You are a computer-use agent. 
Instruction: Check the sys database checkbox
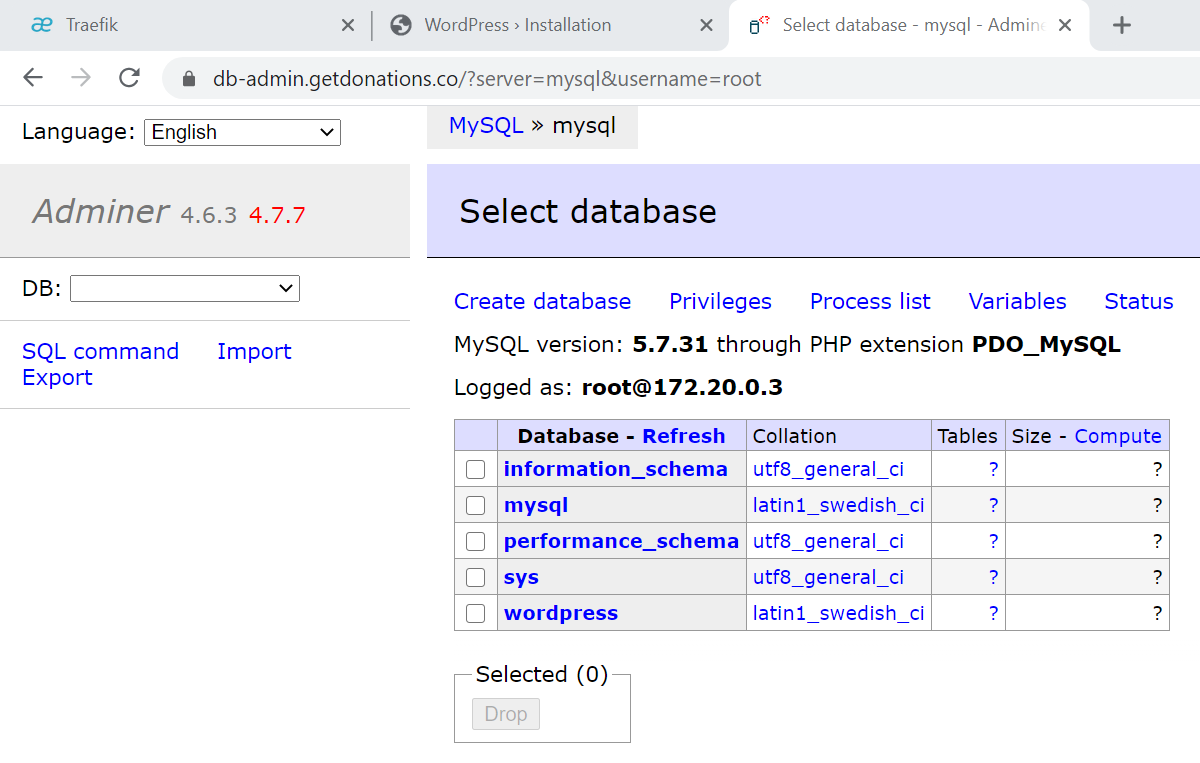tap(476, 577)
